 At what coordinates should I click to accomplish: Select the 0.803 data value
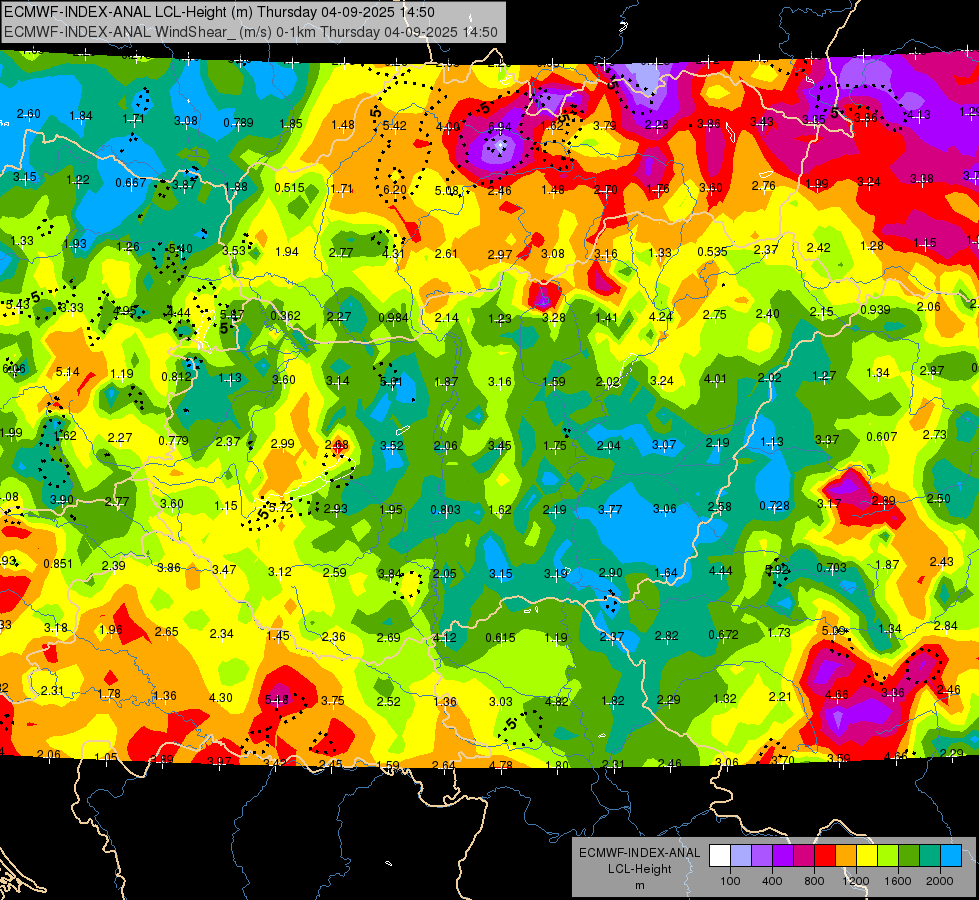click(445, 510)
